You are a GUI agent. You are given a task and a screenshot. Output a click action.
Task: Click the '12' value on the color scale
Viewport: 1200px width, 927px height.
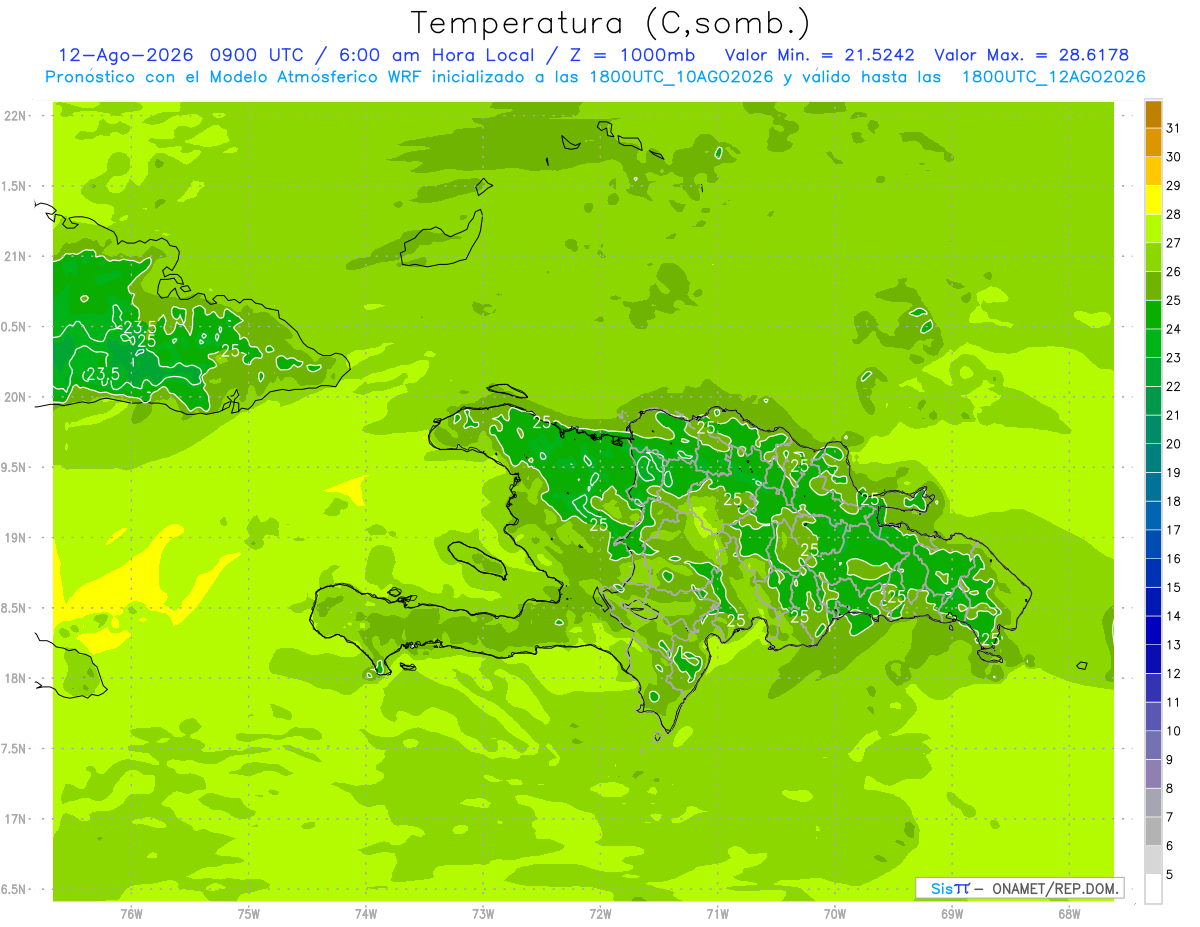1174,674
